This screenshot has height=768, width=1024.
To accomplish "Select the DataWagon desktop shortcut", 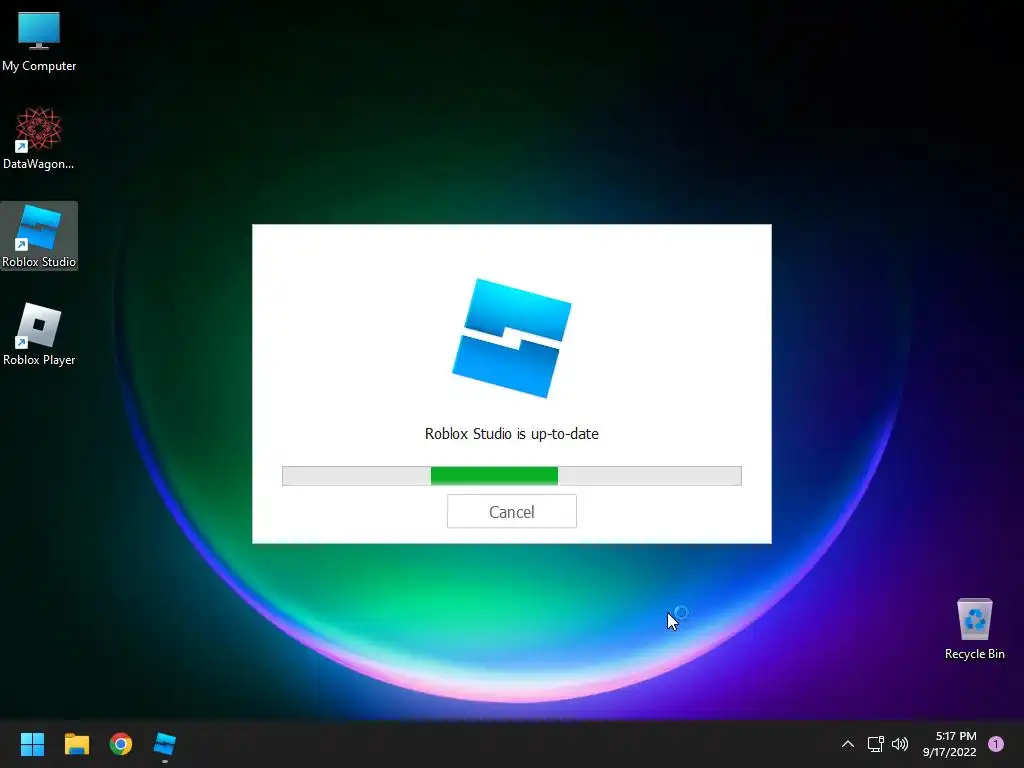I will pyautogui.click(x=39, y=138).
